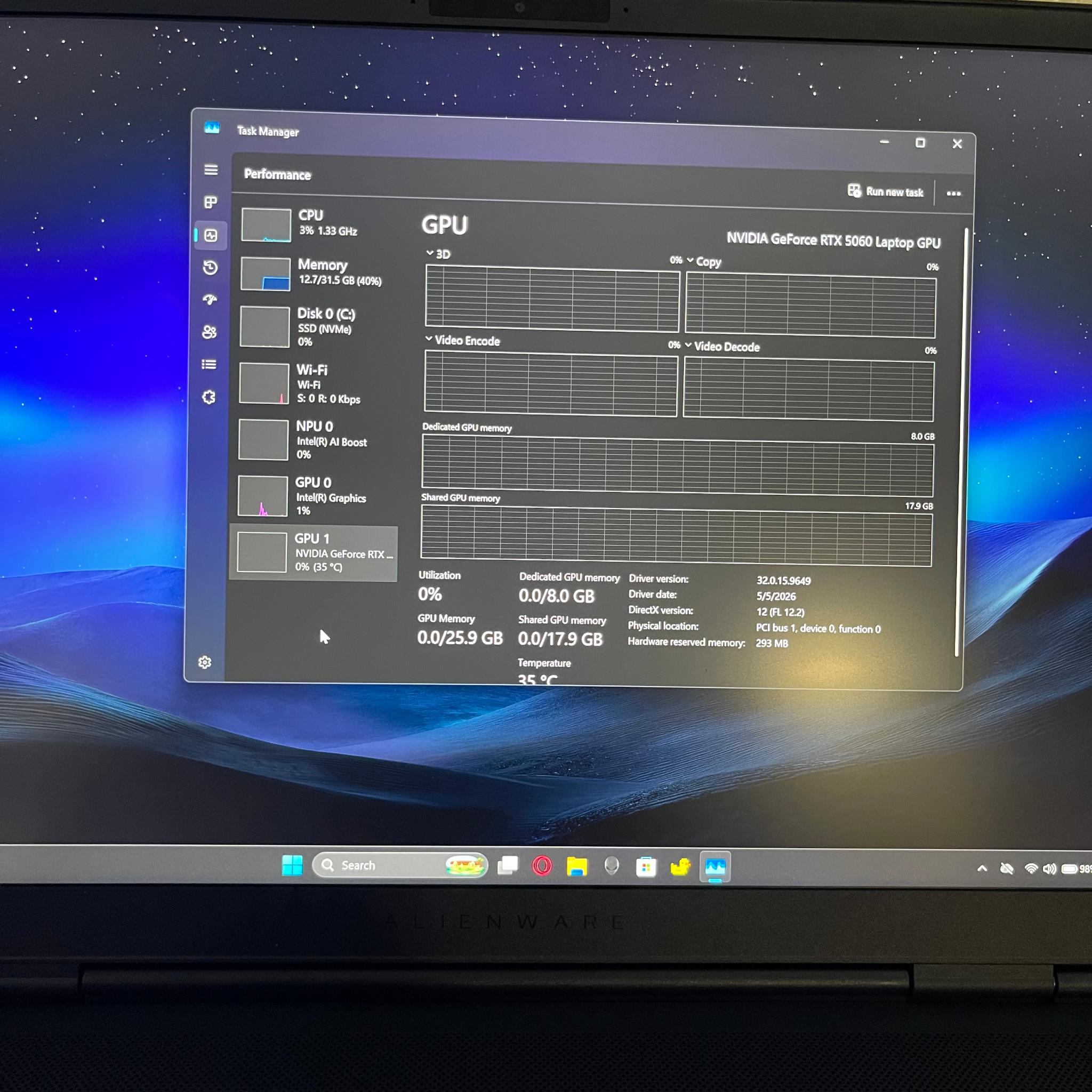
Task: Open Alienware Command Center taskbar icon
Action: pos(611,866)
